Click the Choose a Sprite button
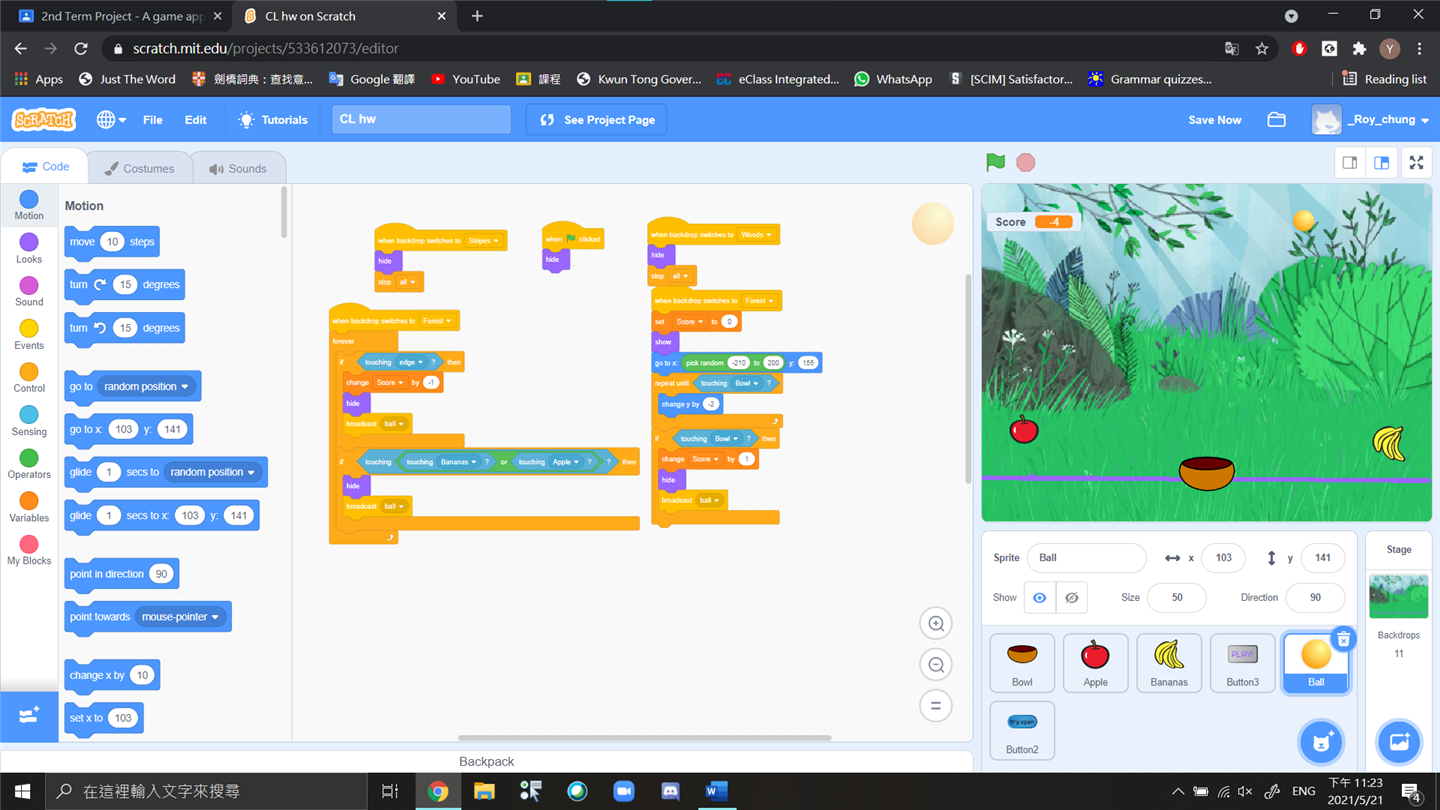This screenshot has width=1440, height=810. 1320,742
